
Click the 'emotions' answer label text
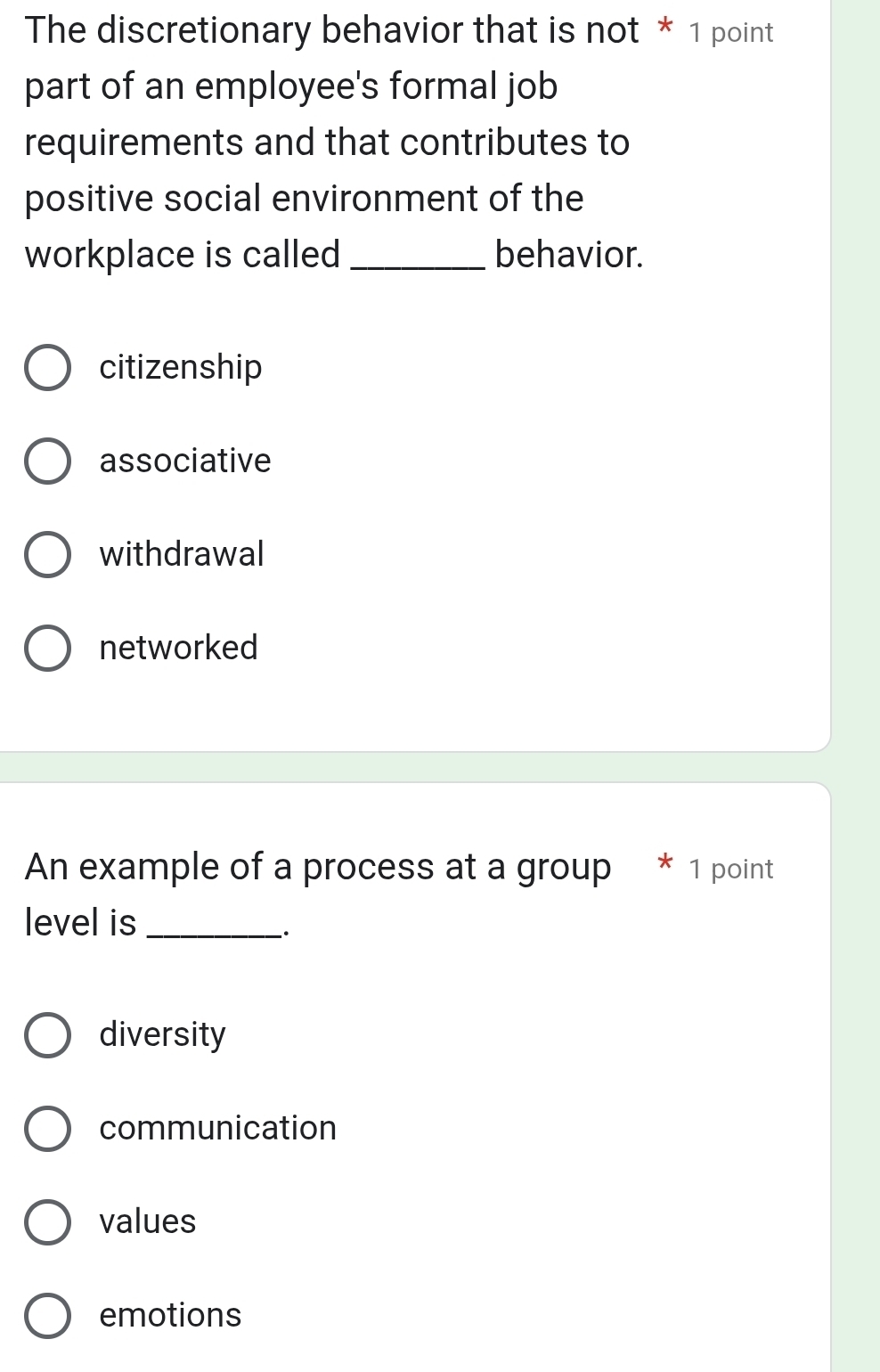point(170,1315)
